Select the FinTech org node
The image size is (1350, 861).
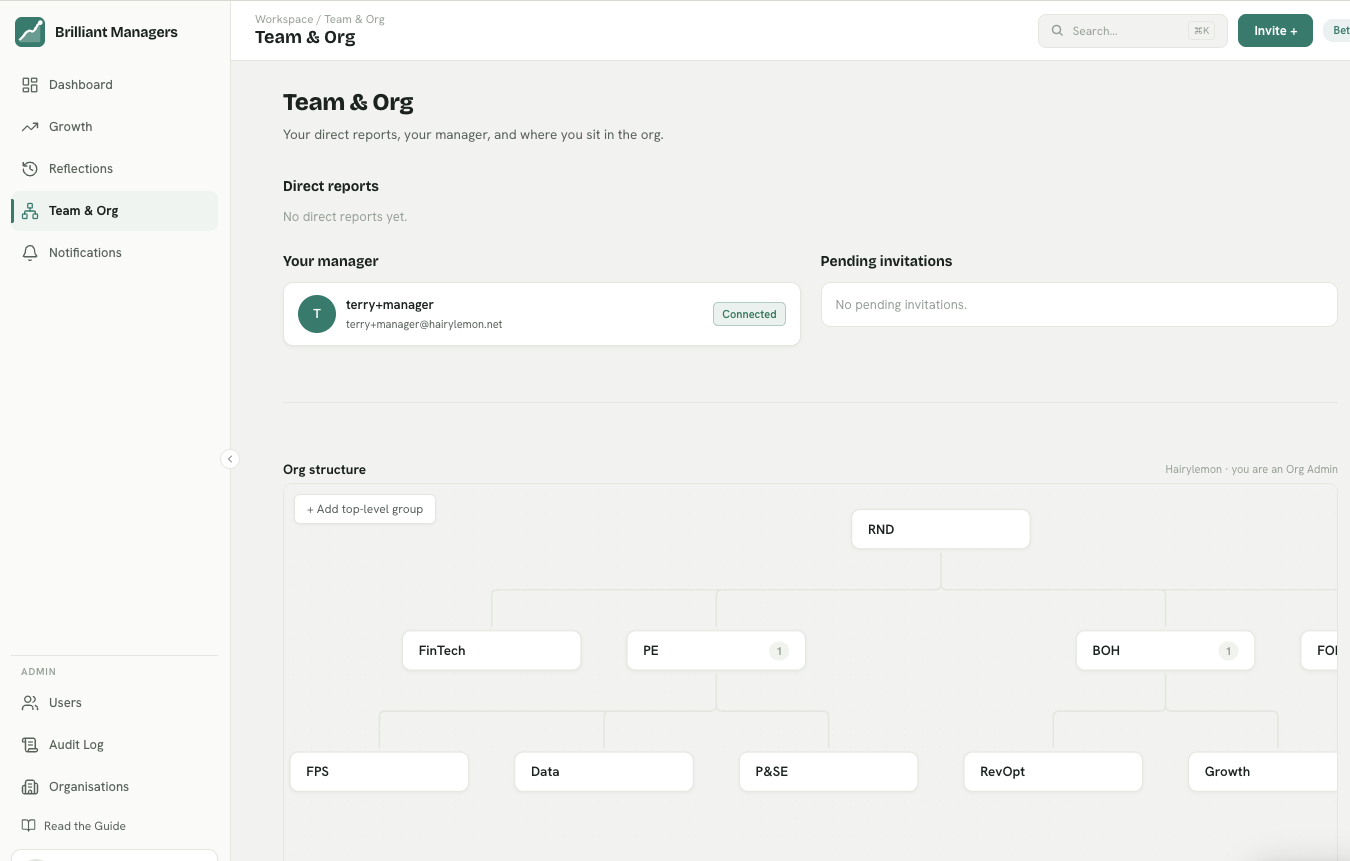[492, 650]
